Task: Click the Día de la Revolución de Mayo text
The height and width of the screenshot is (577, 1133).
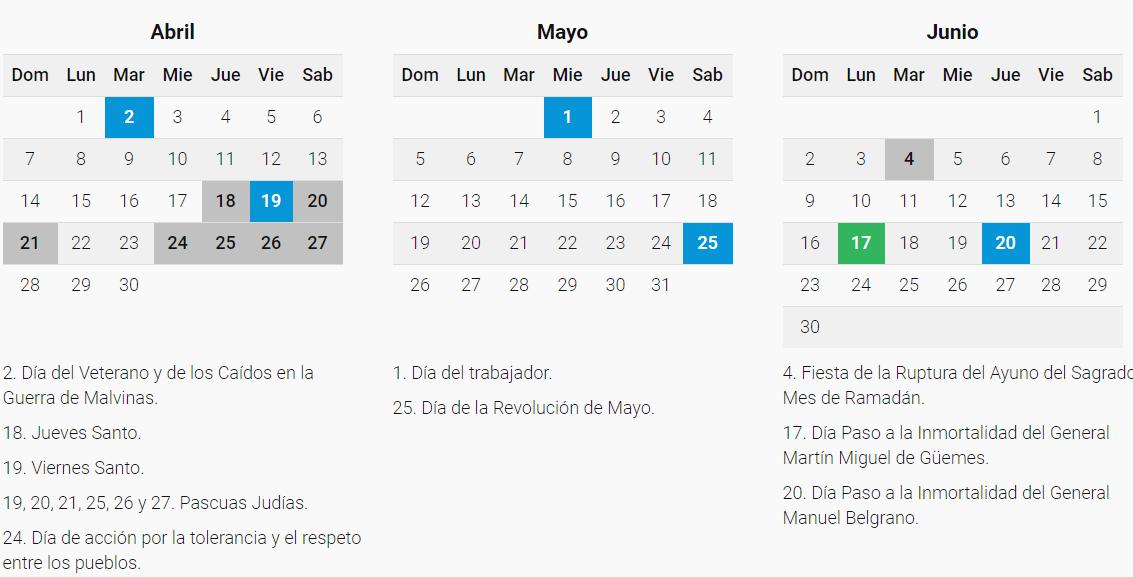Action: [523, 408]
